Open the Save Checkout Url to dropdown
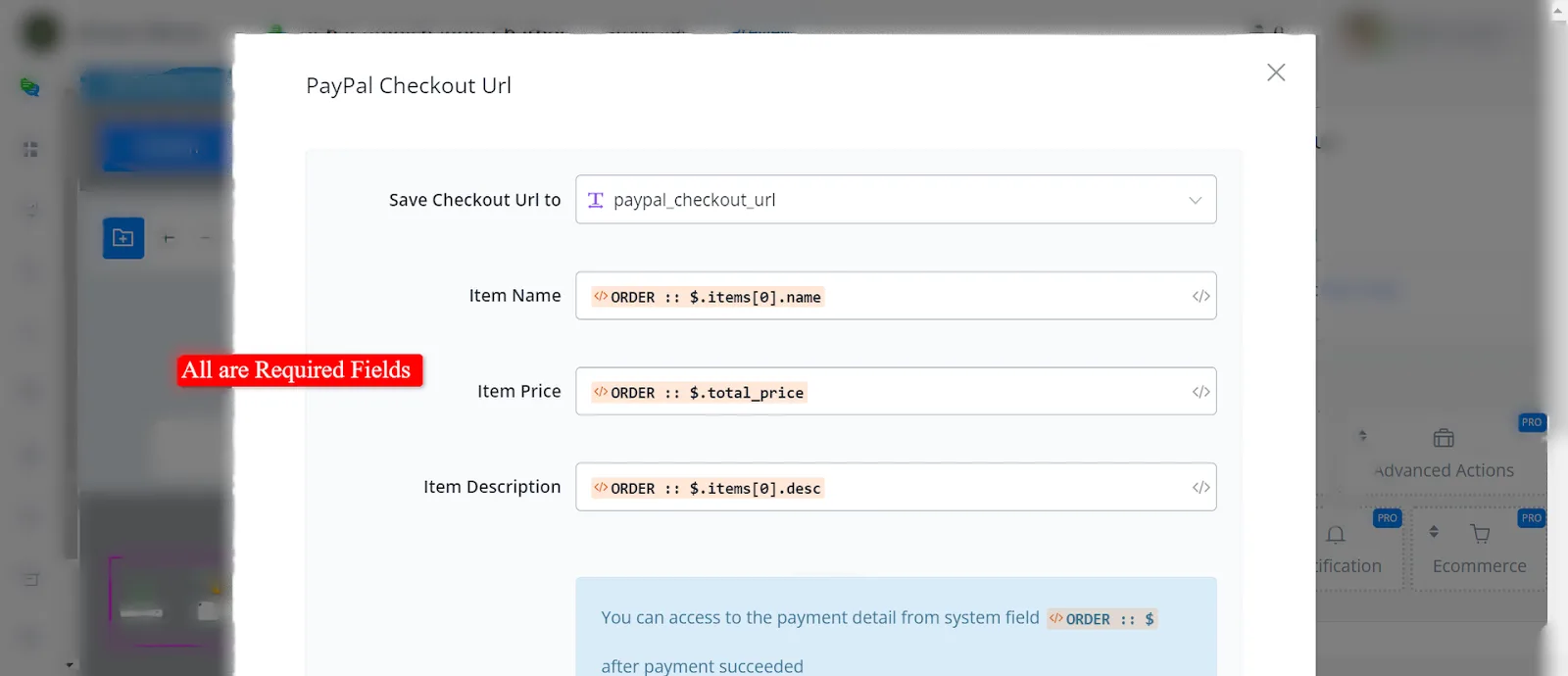1568x676 pixels. coord(896,200)
